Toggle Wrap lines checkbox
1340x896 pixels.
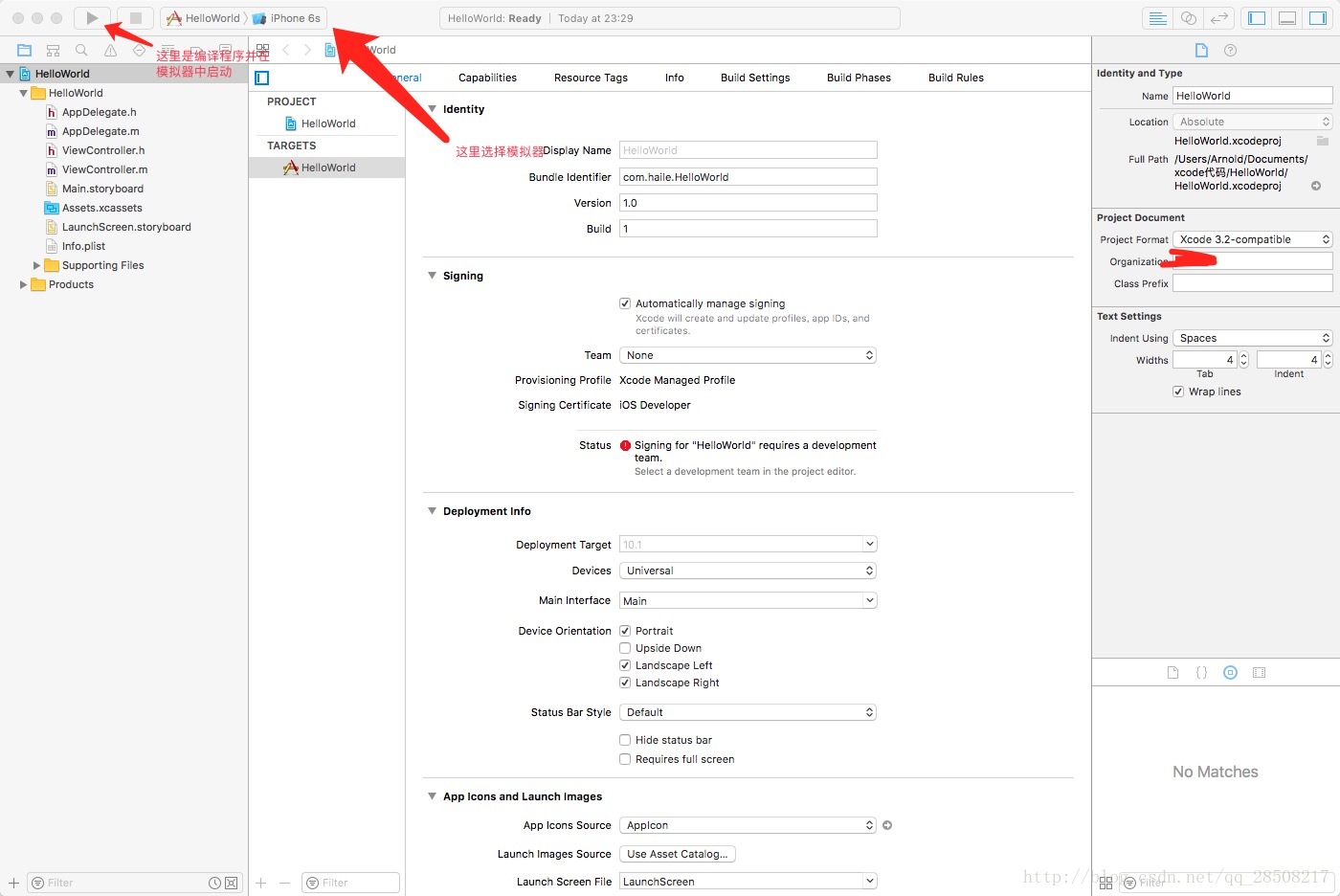coord(1178,392)
